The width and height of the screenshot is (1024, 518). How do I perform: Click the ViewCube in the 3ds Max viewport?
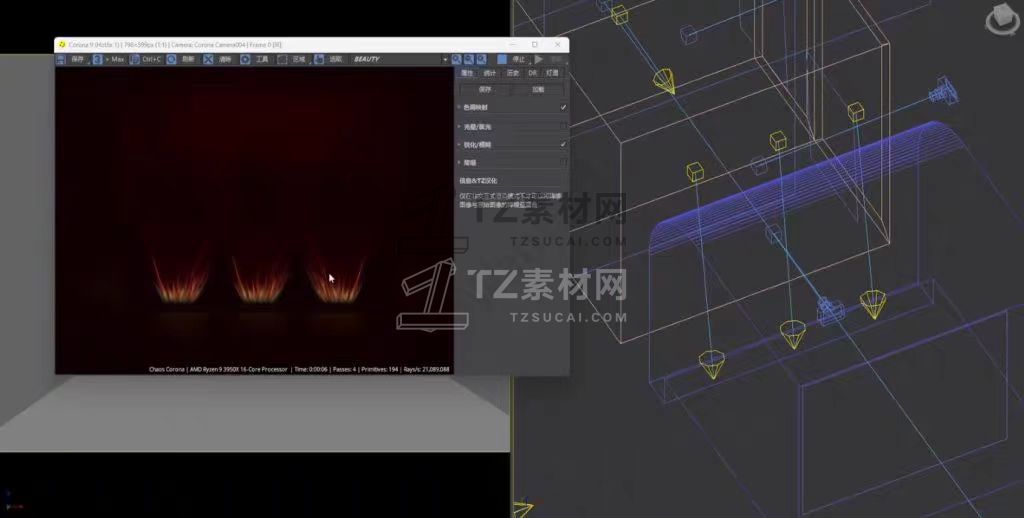[1002, 20]
